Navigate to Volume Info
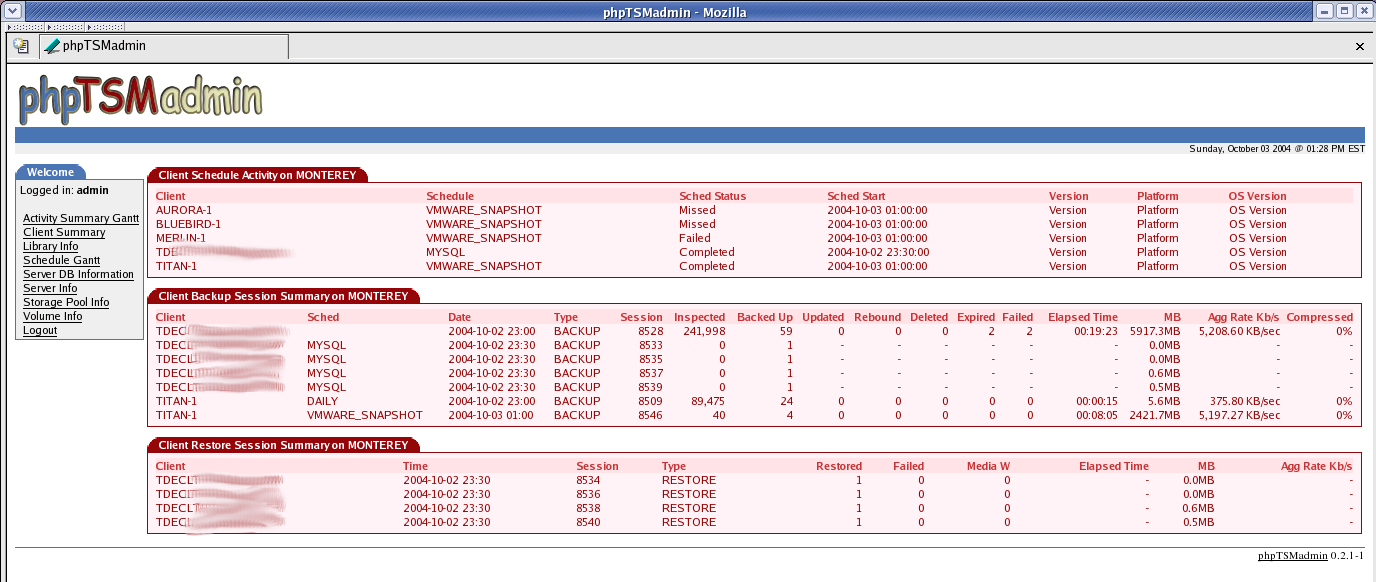Screen dimensions: 1376x582 (53, 316)
